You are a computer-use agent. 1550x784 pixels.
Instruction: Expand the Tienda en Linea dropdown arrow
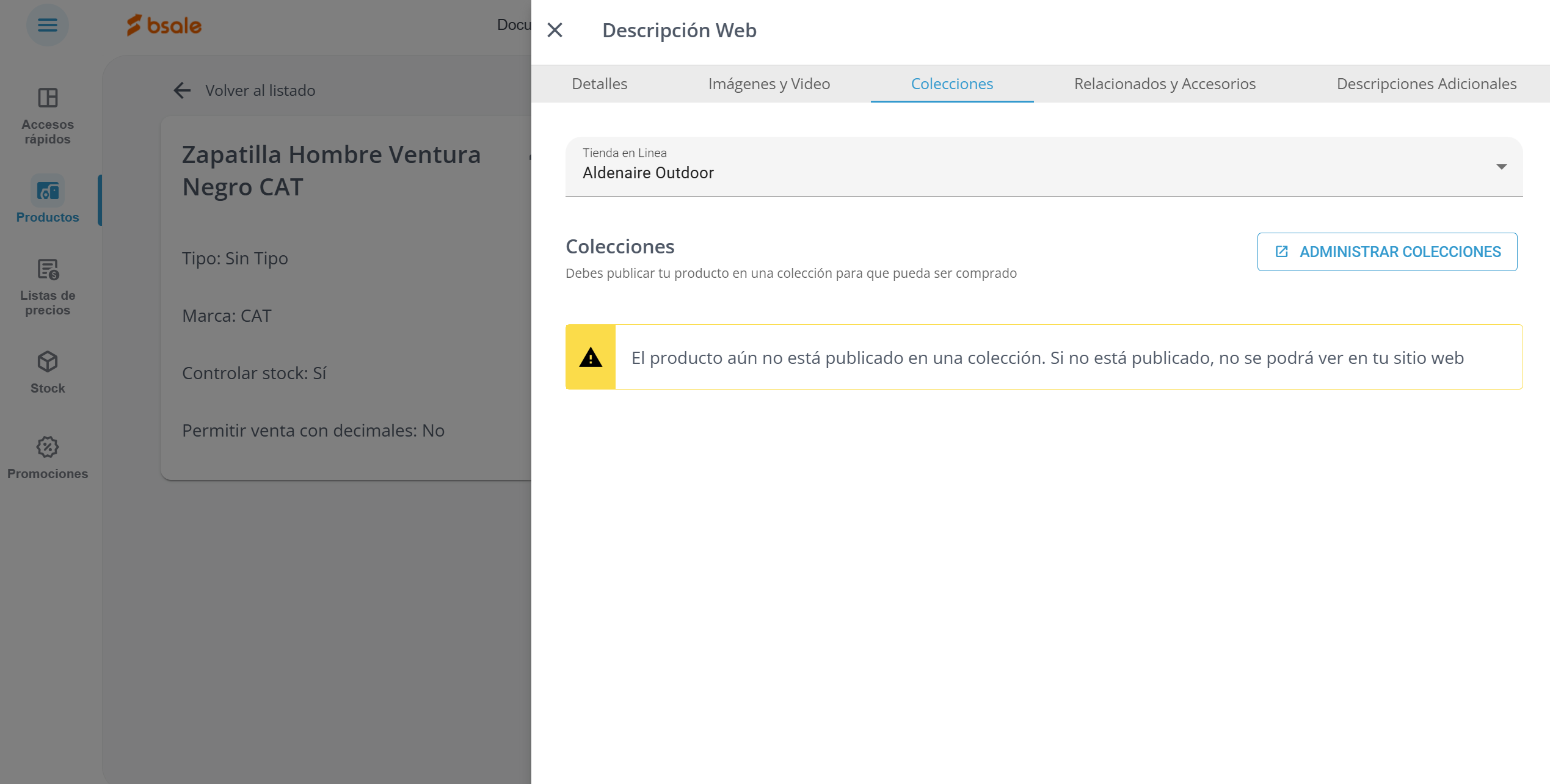(x=1501, y=167)
